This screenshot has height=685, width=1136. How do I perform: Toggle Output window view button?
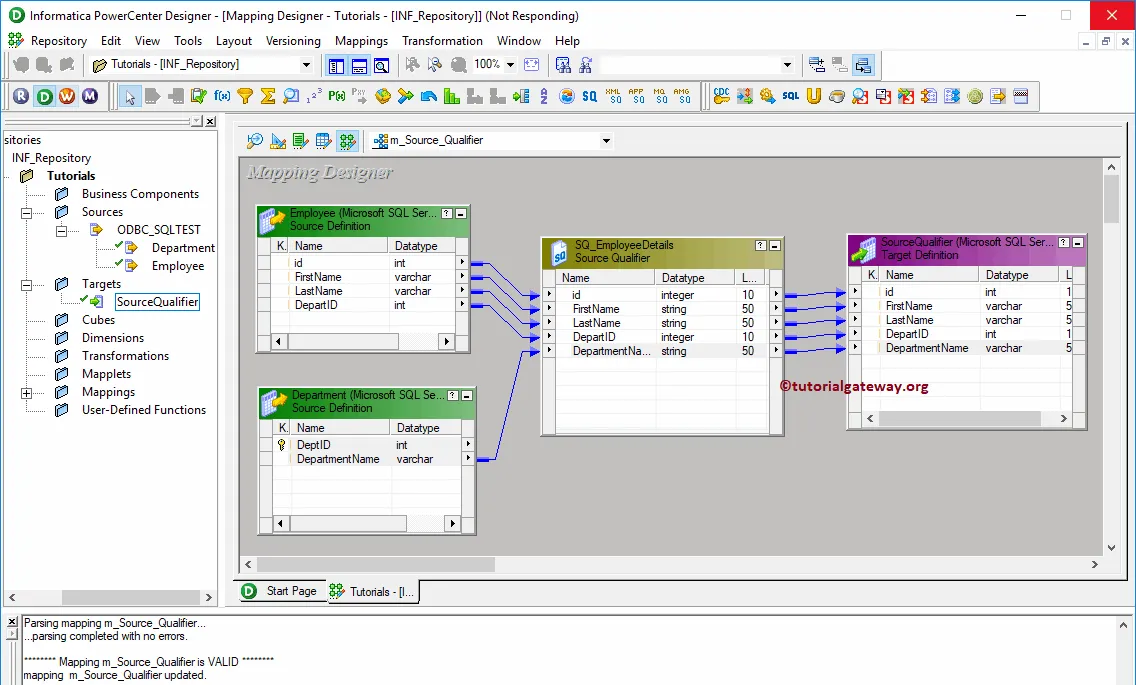pyautogui.click(x=359, y=65)
